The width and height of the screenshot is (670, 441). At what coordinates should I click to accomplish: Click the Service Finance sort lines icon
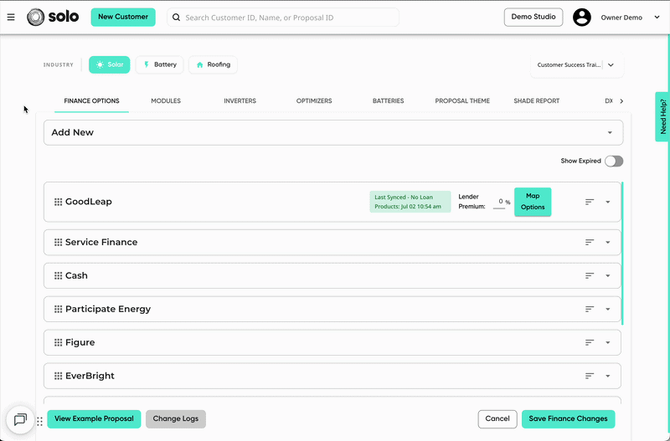pyautogui.click(x=590, y=242)
